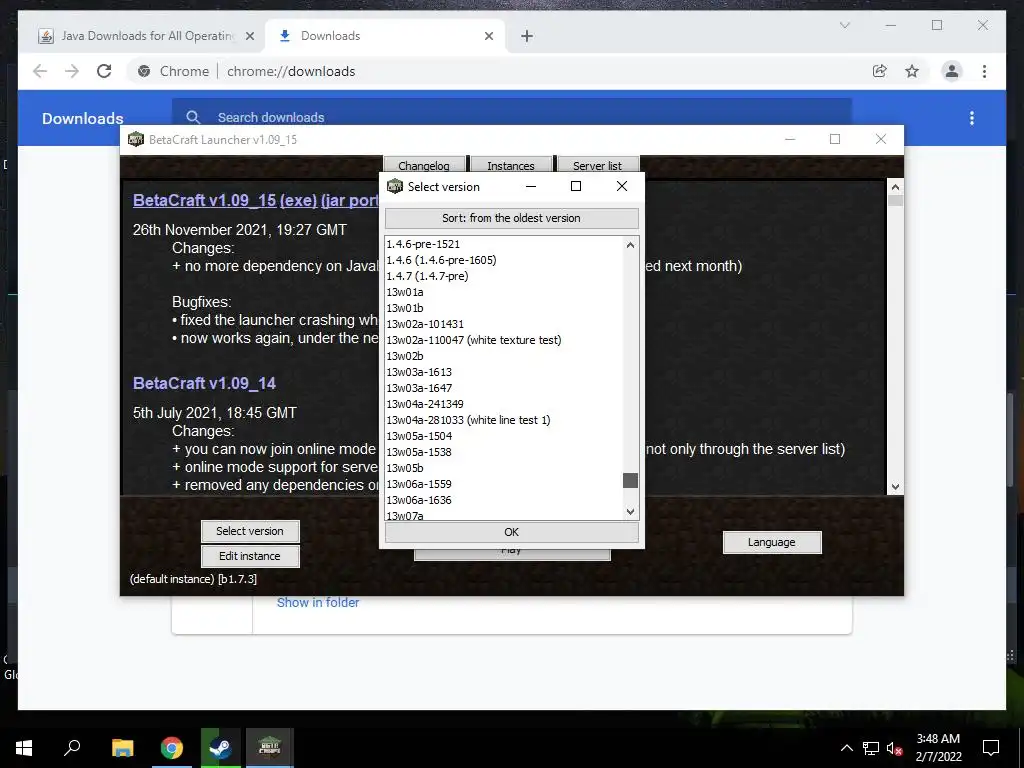Open the Windows Start menu
The height and width of the screenshot is (768, 1024).
(24, 748)
